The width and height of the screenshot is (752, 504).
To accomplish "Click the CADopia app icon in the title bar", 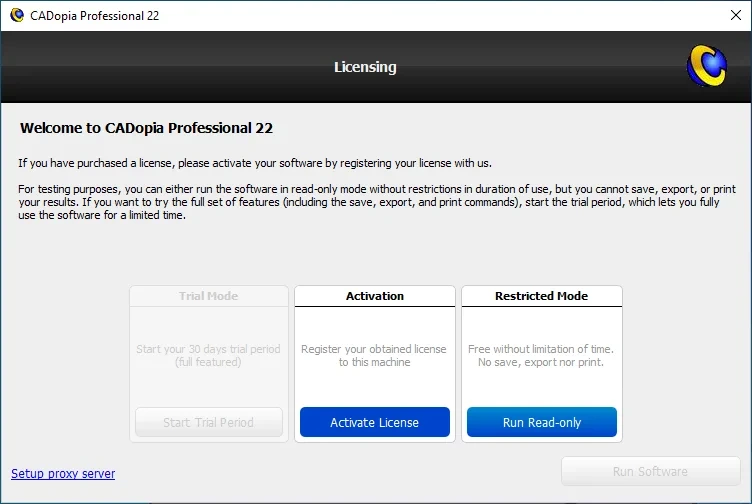I will pos(17,15).
